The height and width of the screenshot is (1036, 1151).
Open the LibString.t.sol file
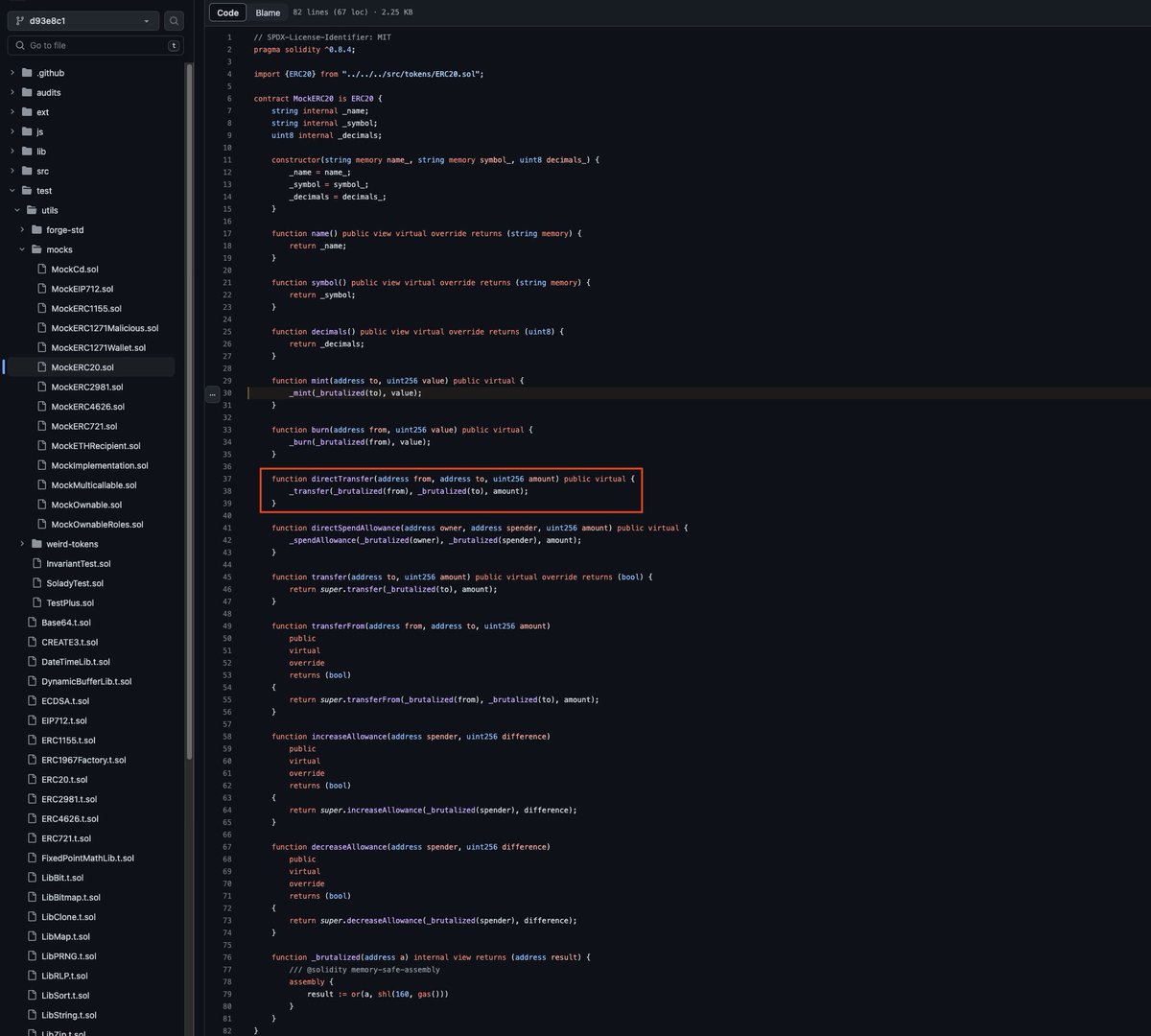pyautogui.click(x=67, y=1015)
